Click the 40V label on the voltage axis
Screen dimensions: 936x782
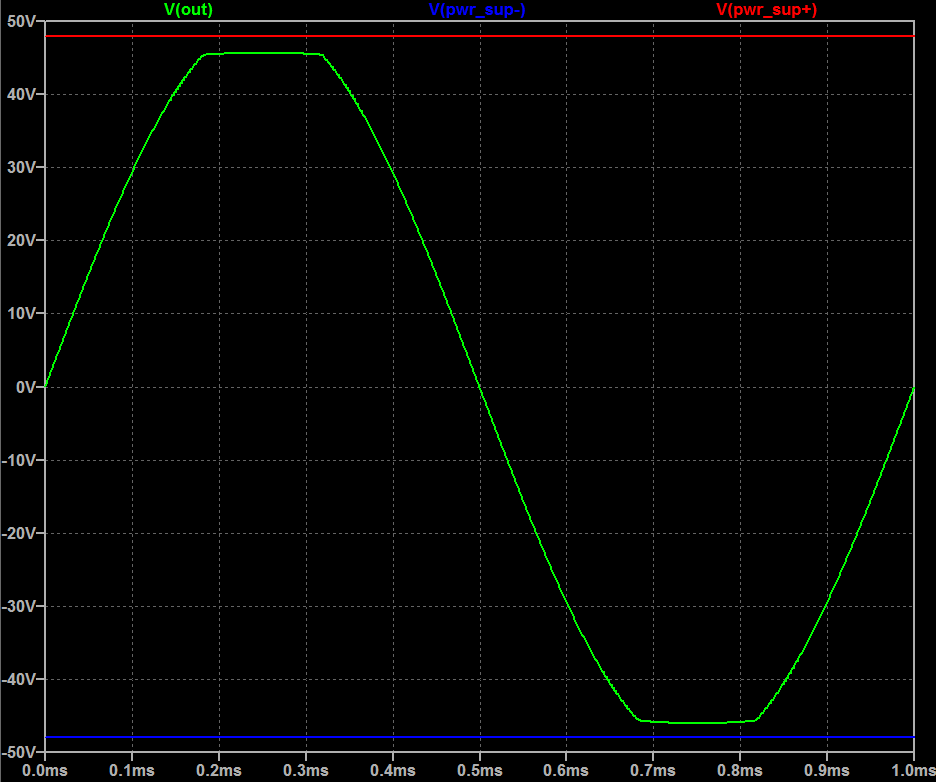click(21, 94)
